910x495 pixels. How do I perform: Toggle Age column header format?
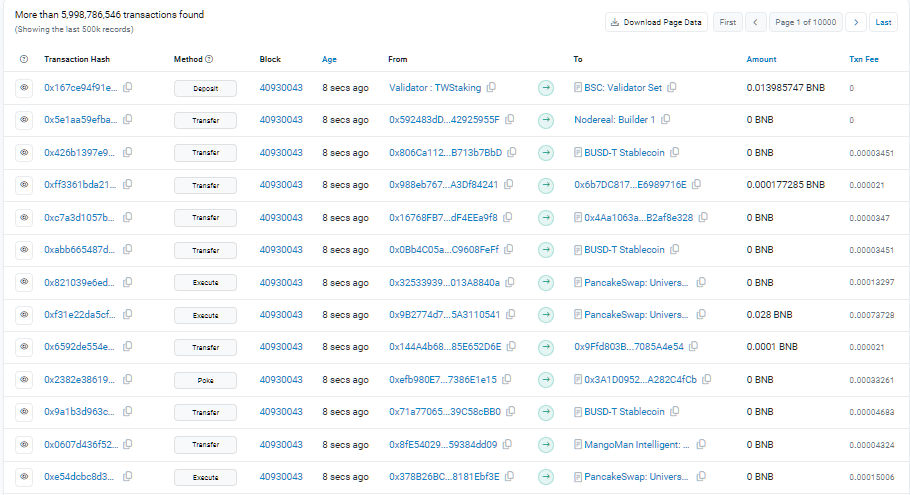329,60
